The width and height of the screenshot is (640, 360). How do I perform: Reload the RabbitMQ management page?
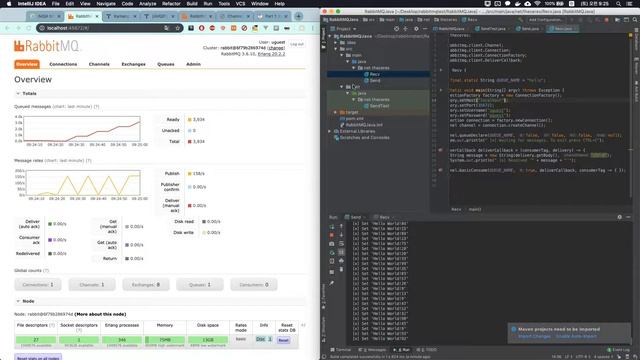tap(29, 28)
